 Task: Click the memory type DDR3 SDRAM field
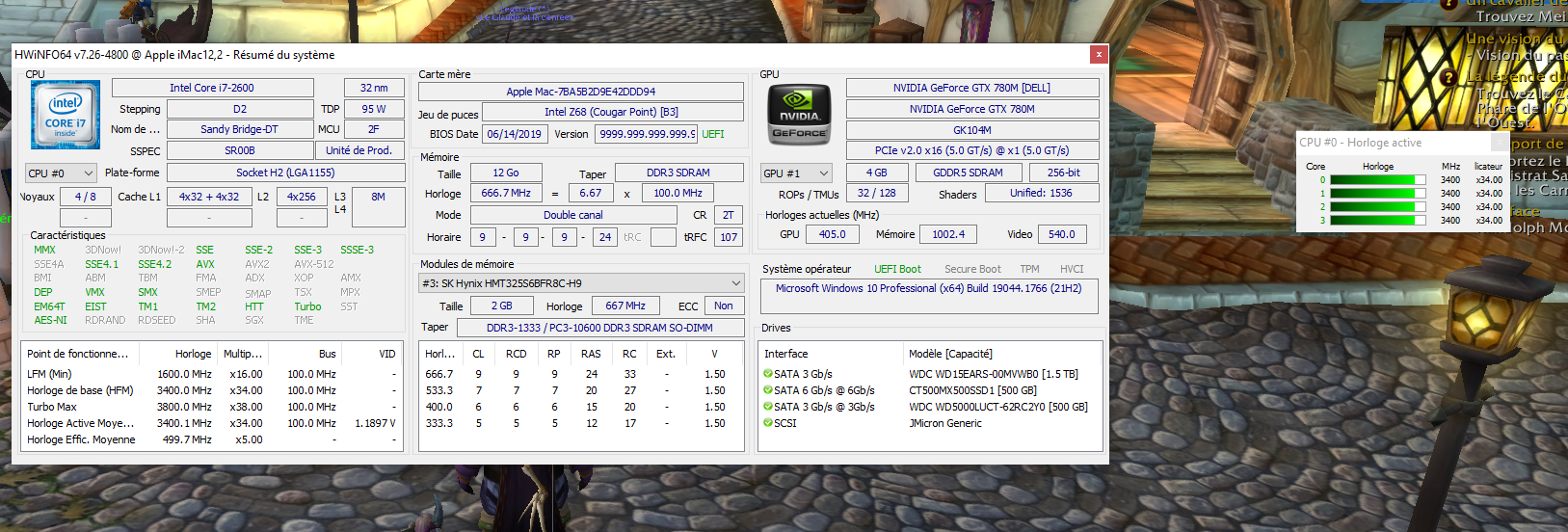click(678, 173)
